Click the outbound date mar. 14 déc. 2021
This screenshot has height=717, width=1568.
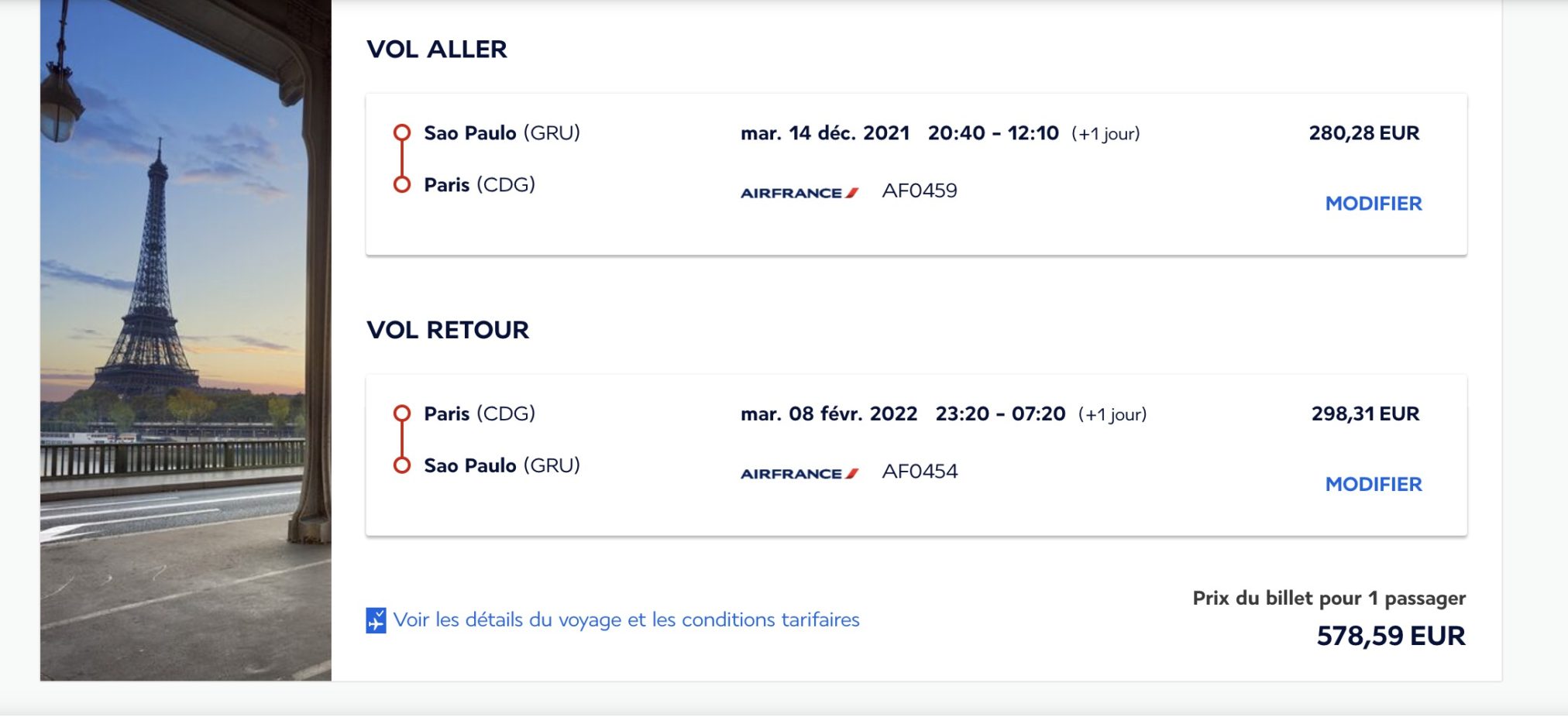[x=824, y=133]
